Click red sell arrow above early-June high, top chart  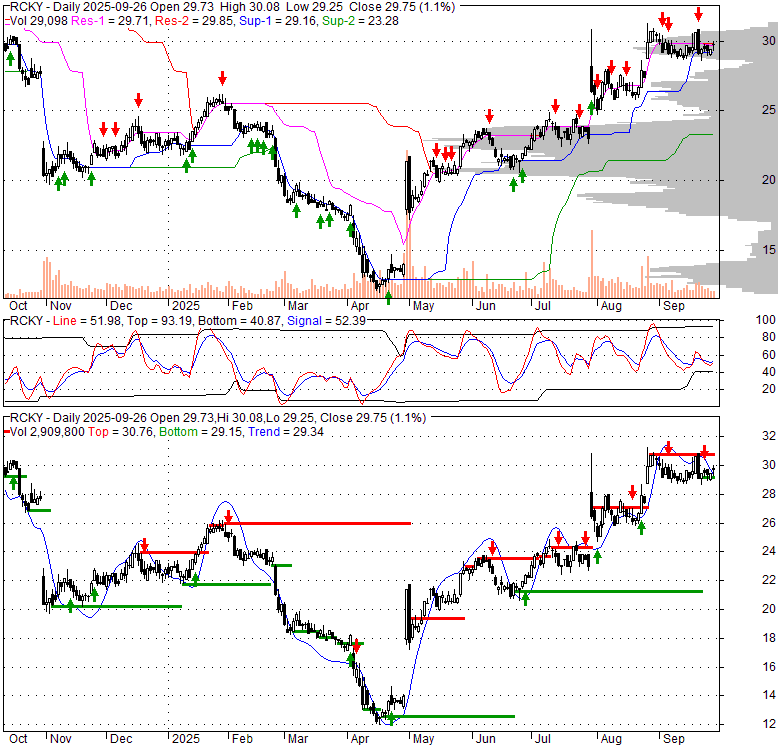(489, 116)
